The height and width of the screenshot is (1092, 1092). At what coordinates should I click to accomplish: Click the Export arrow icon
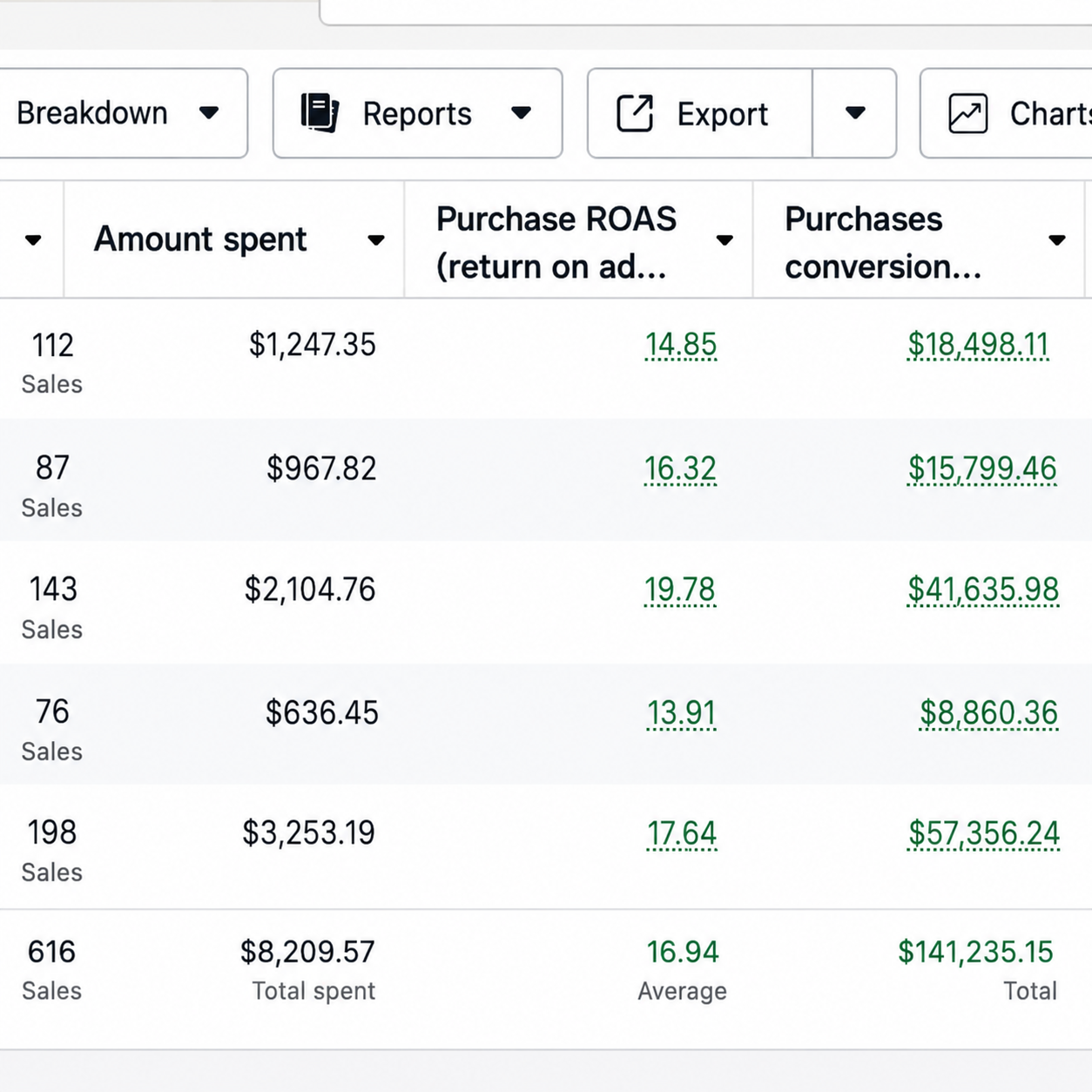635,113
